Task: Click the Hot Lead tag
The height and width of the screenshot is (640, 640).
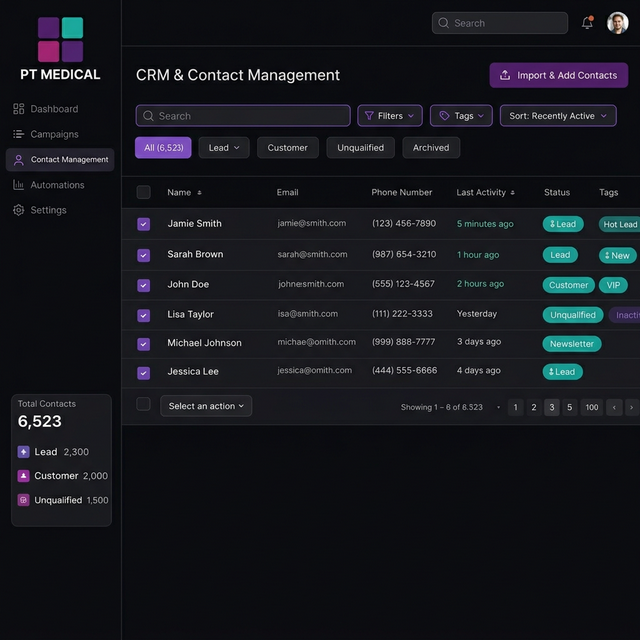Action: pyautogui.click(x=620, y=224)
